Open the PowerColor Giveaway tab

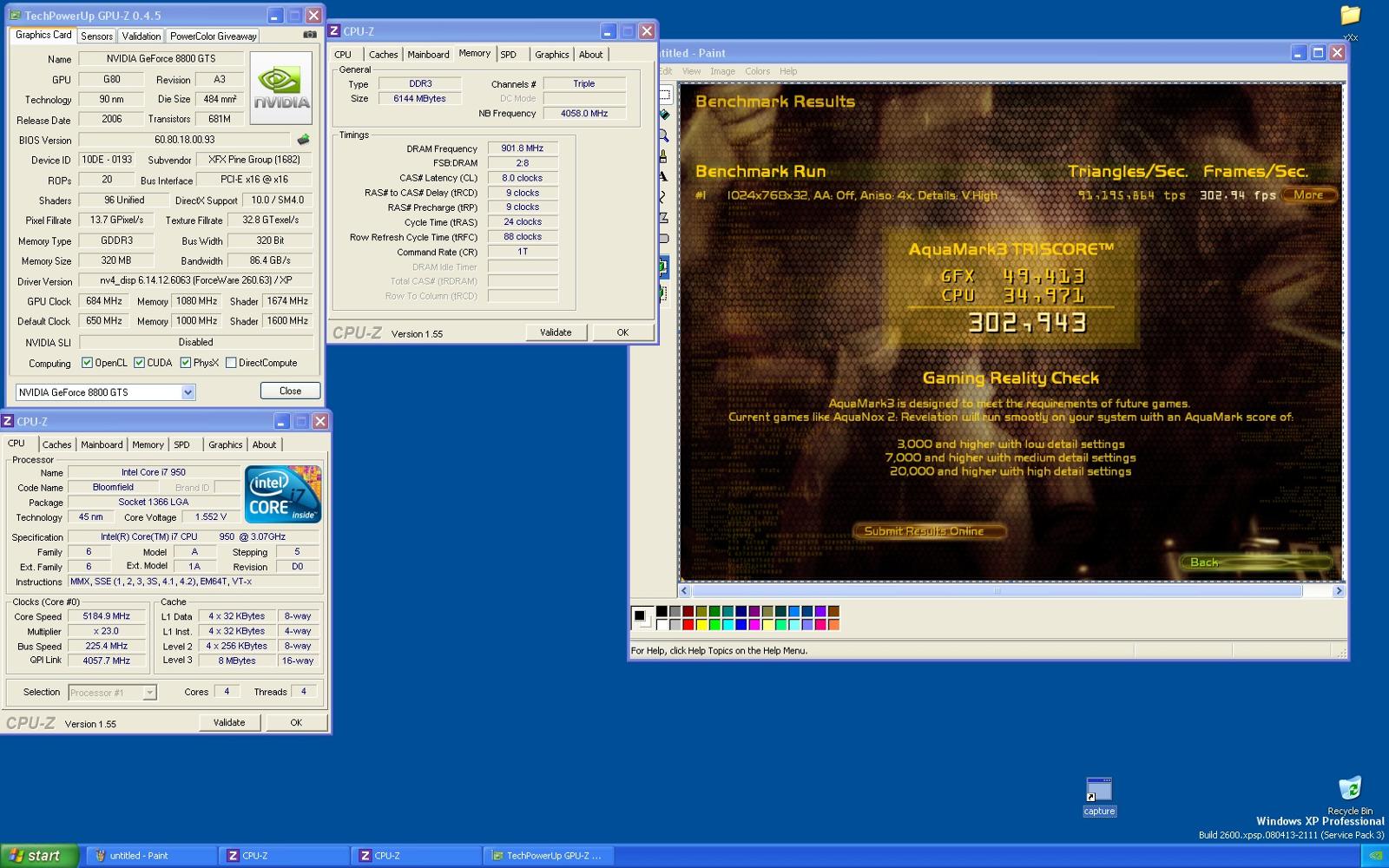[213, 36]
